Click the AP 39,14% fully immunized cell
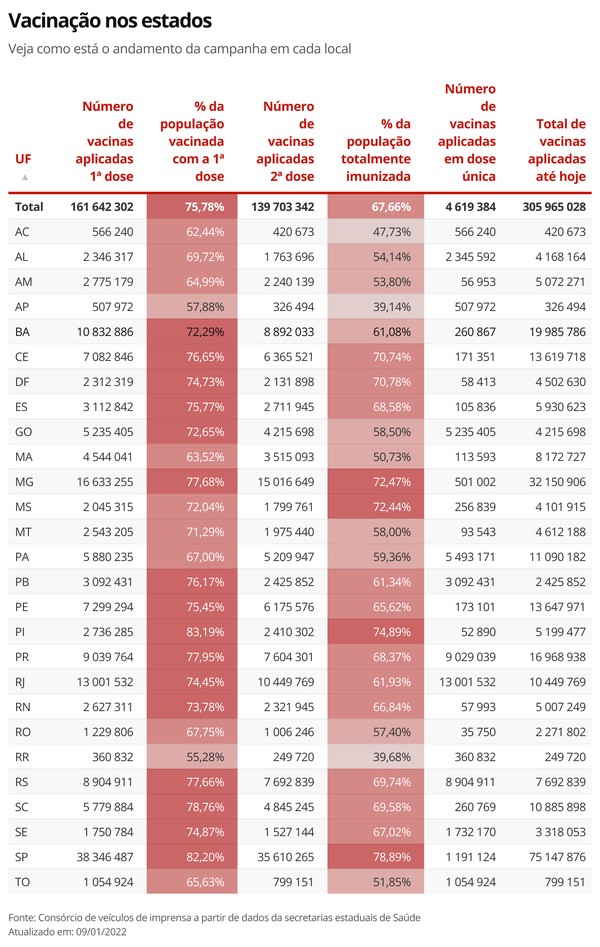Viewport: 600px width, 947px height. coord(376,307)
